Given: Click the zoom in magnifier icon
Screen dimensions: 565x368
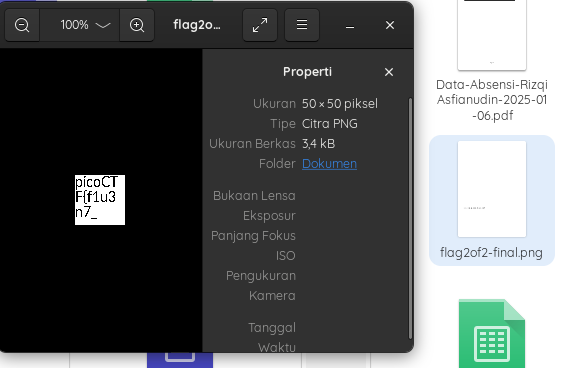Looking at the screenshot, I should 137,25.
